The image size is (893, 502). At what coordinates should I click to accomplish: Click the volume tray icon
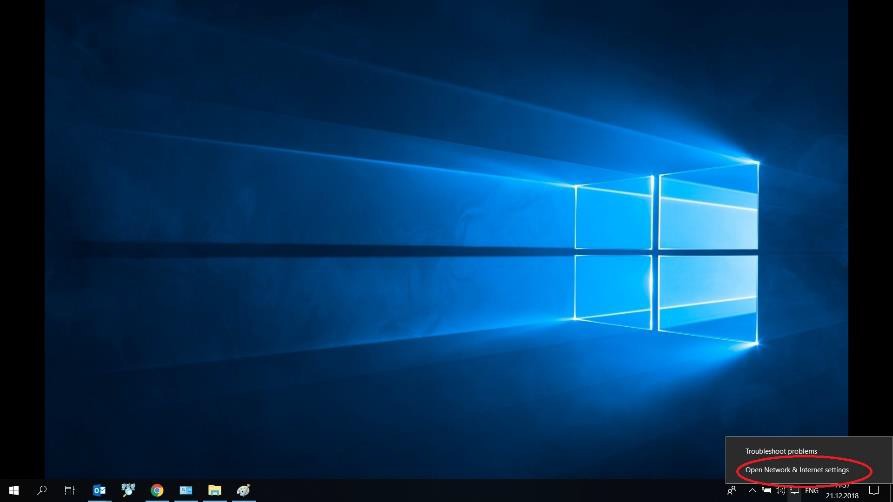(x=781, y=491)
